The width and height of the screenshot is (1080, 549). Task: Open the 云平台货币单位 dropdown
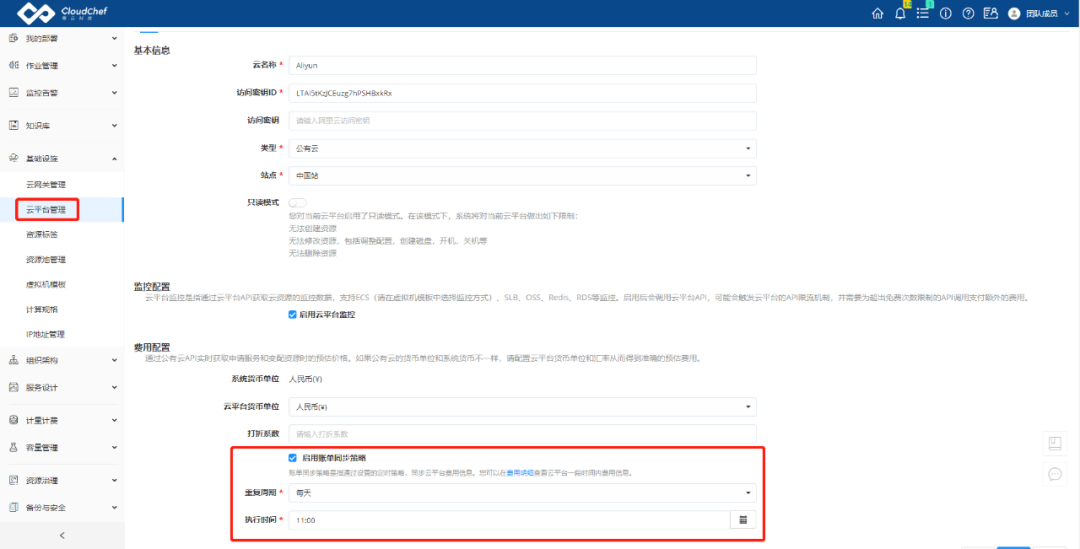coord(522,406)
